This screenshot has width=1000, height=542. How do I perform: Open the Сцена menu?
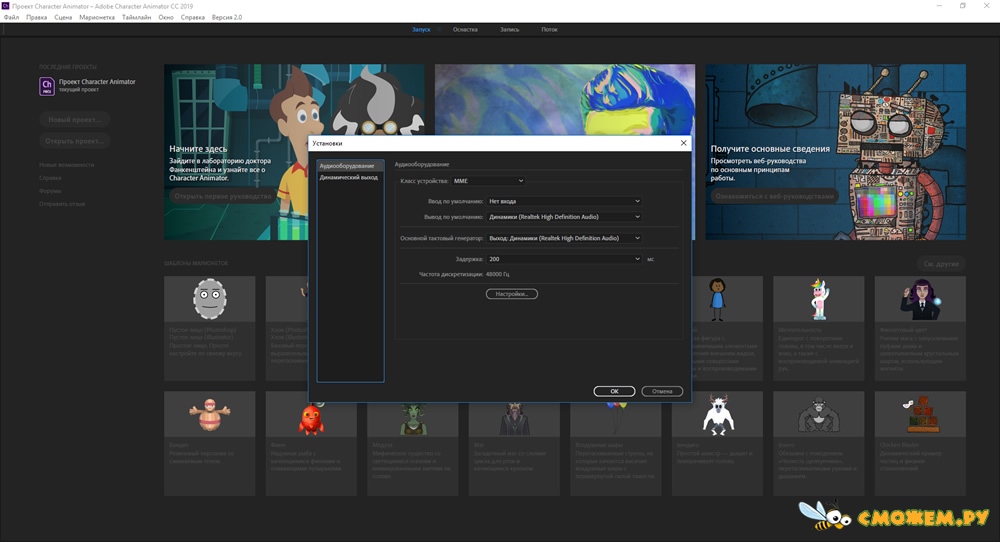click(63, 17)
